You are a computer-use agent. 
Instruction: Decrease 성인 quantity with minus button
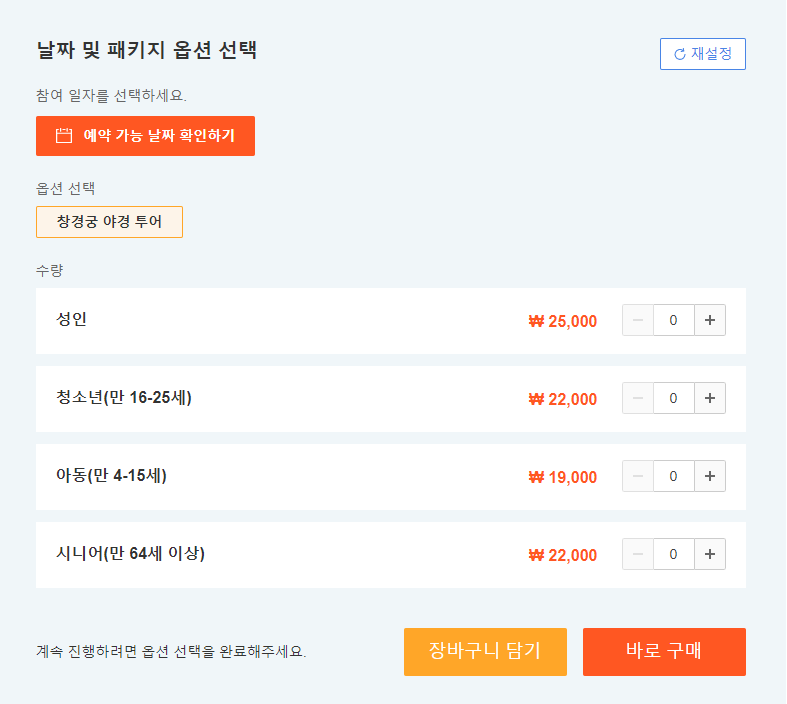tap(638, 320)
